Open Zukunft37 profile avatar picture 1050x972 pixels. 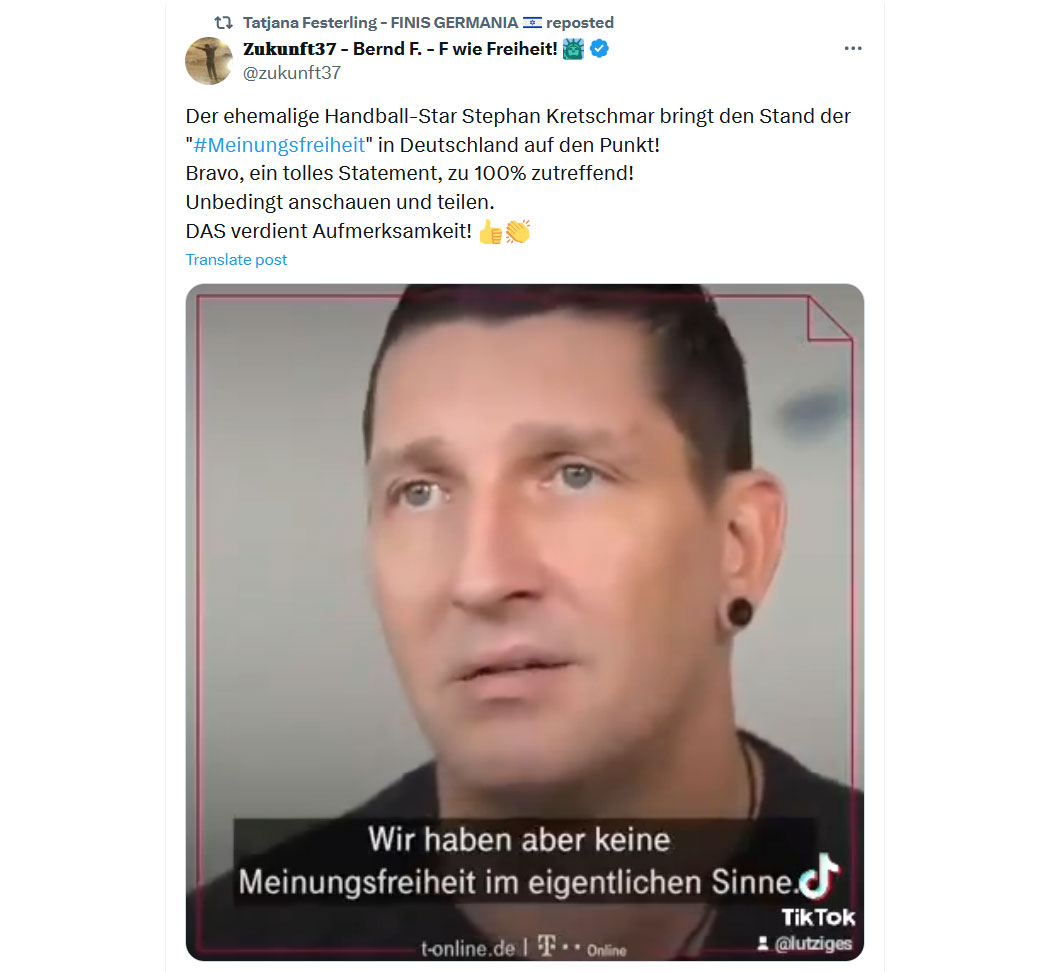pyautogui.click(x=208, y=61)
